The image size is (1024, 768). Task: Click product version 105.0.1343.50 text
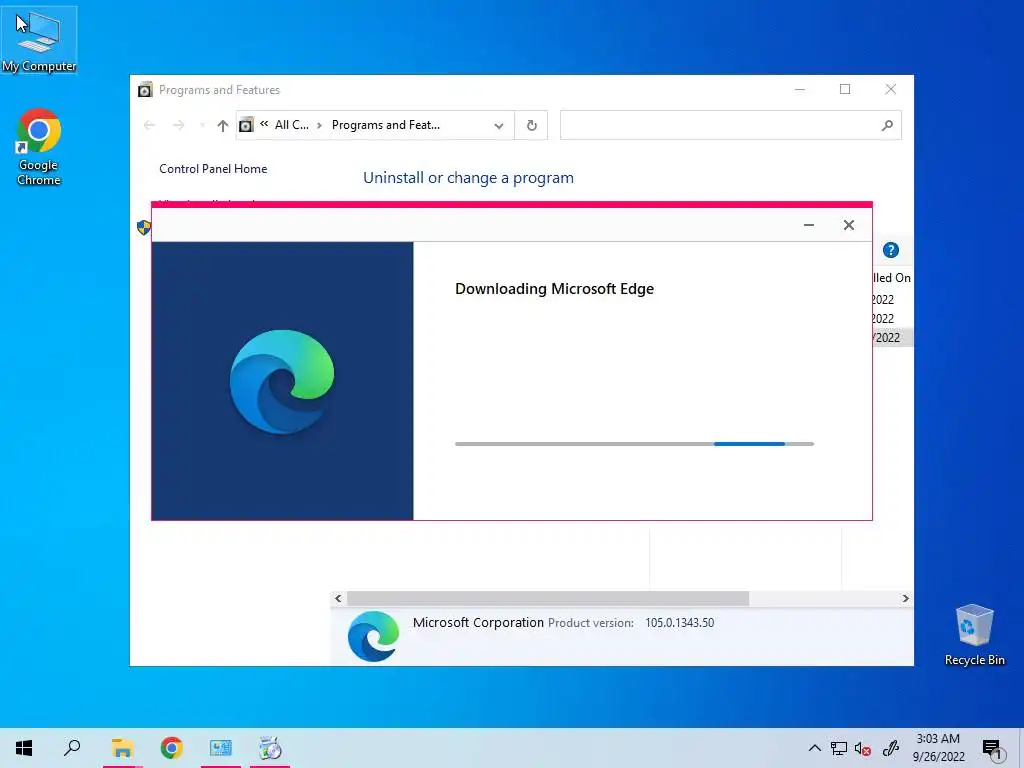tap(679, 623)
